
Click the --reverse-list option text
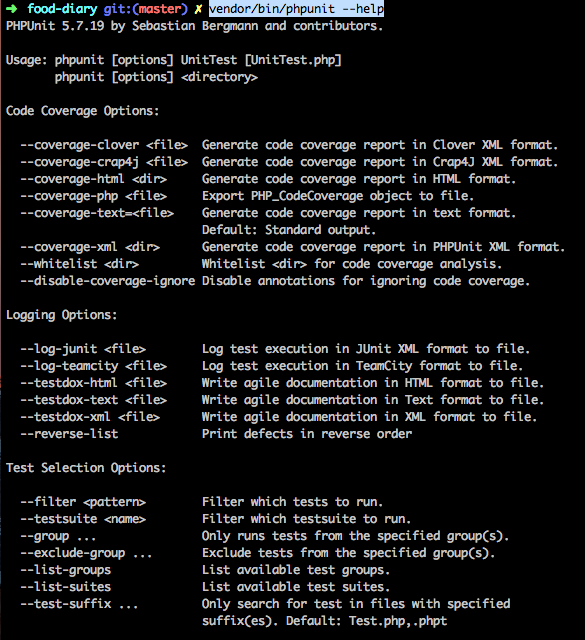[x=69, y=434]
